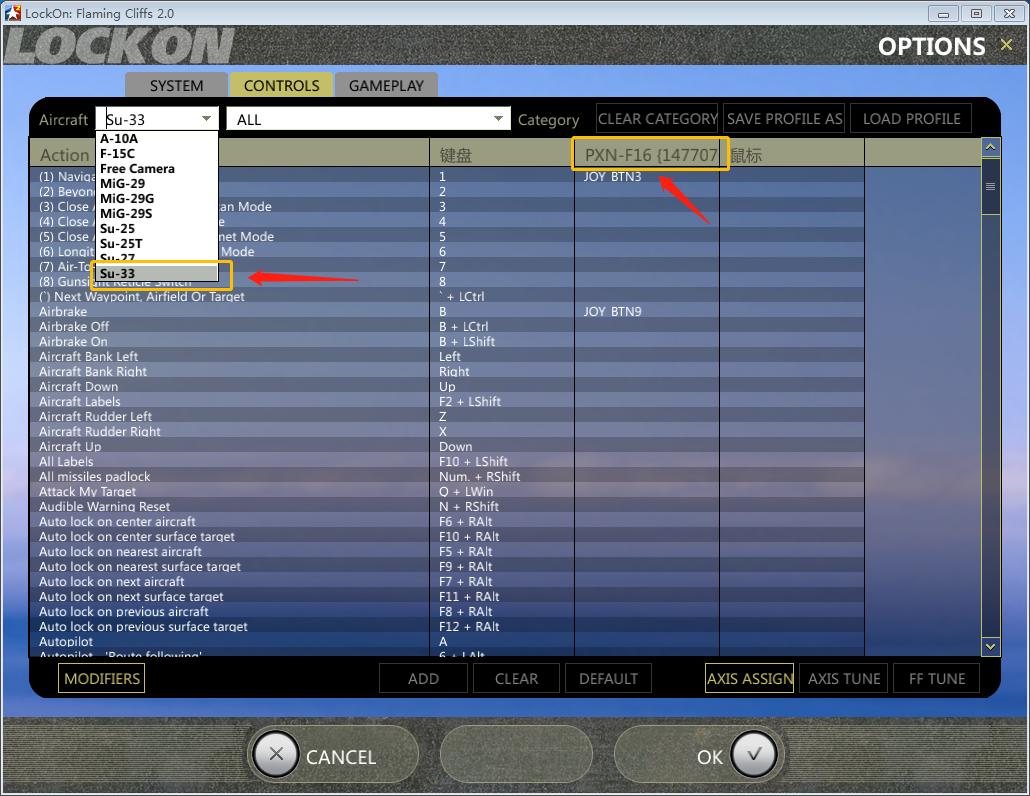Open FF TUNE
The width and height of the screenshot is (1030, 796).
coord(937,678)
